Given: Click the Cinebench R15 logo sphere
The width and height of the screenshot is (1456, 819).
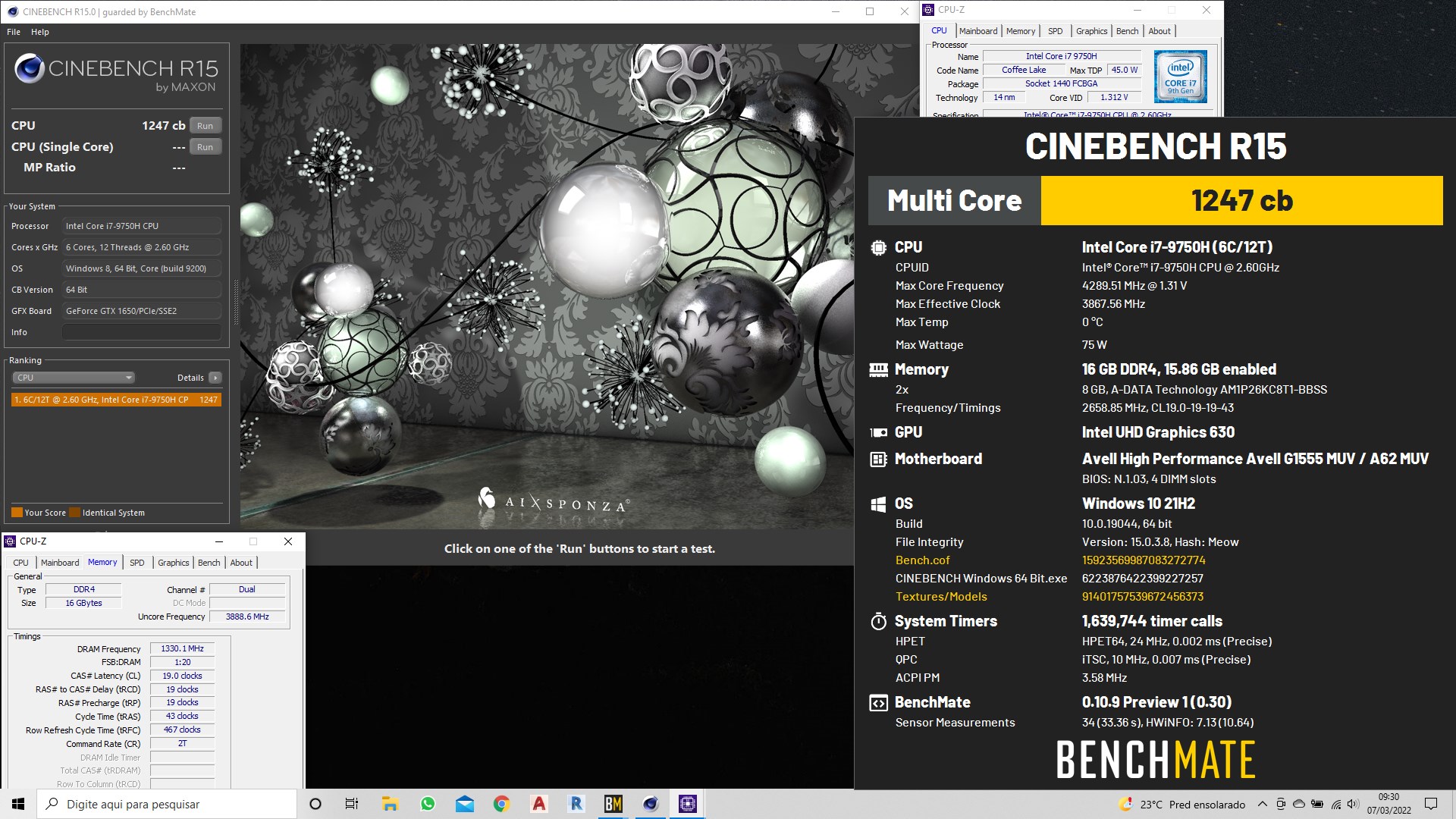Looking at the screenshot, I should pyautogui.click(x=29, y=69).
